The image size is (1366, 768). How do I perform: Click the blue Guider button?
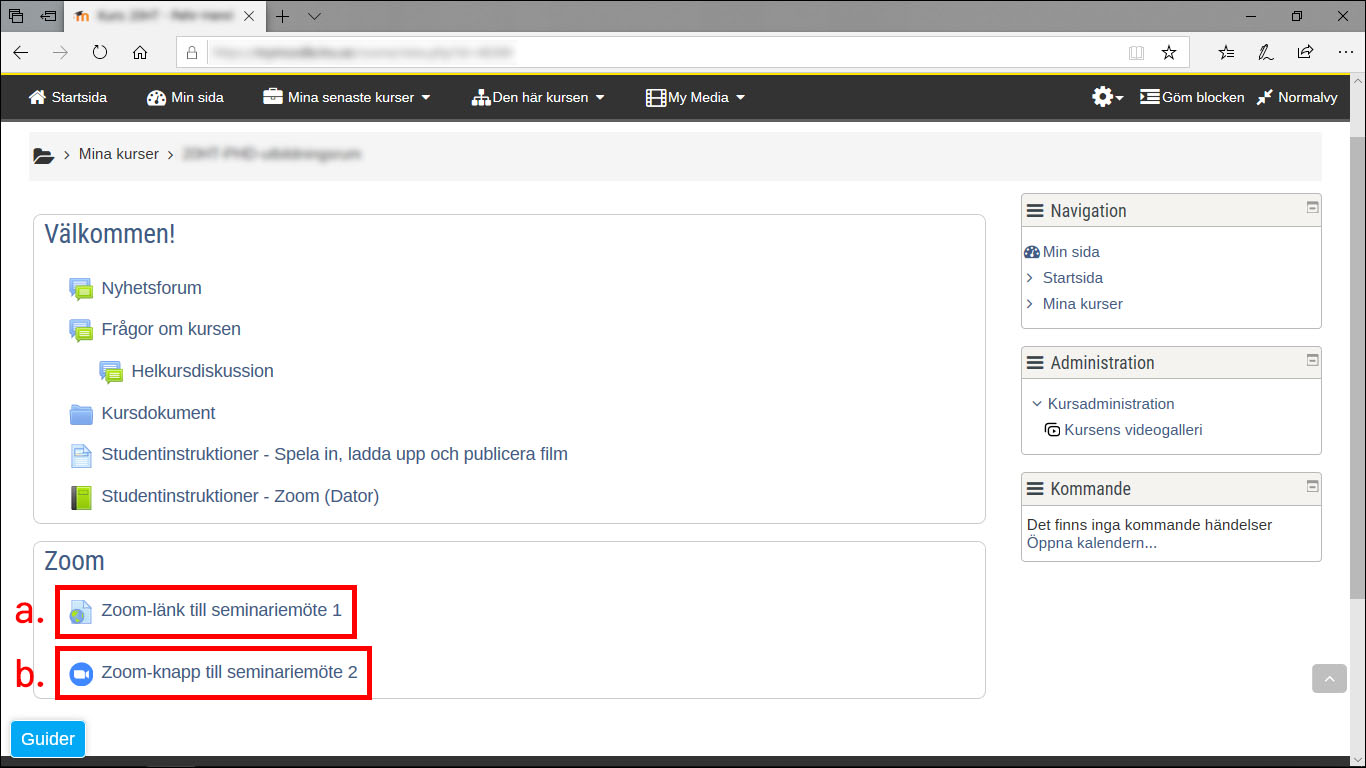(48, 739)
